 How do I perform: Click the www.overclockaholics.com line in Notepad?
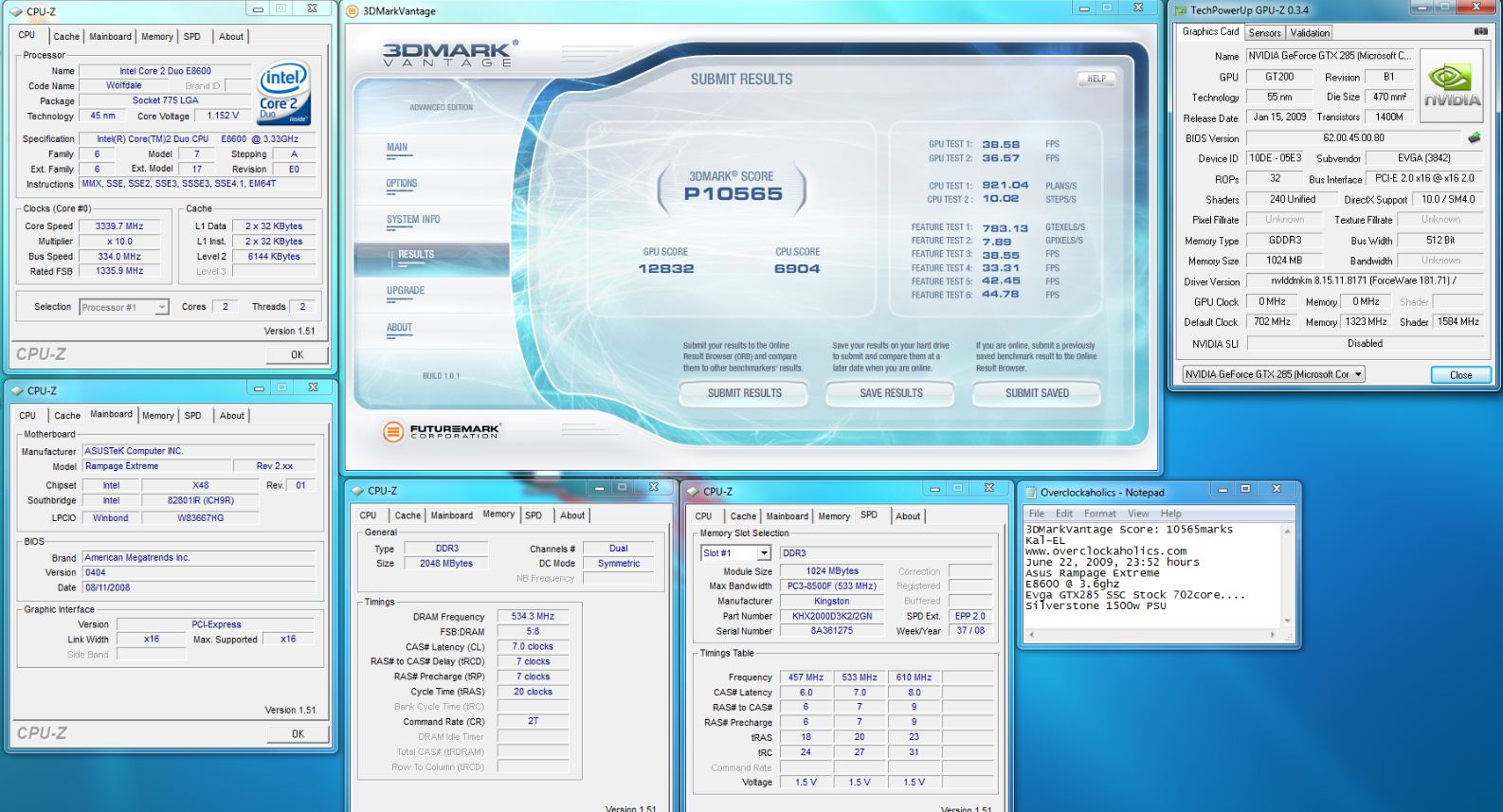(x=1106, y=551)
